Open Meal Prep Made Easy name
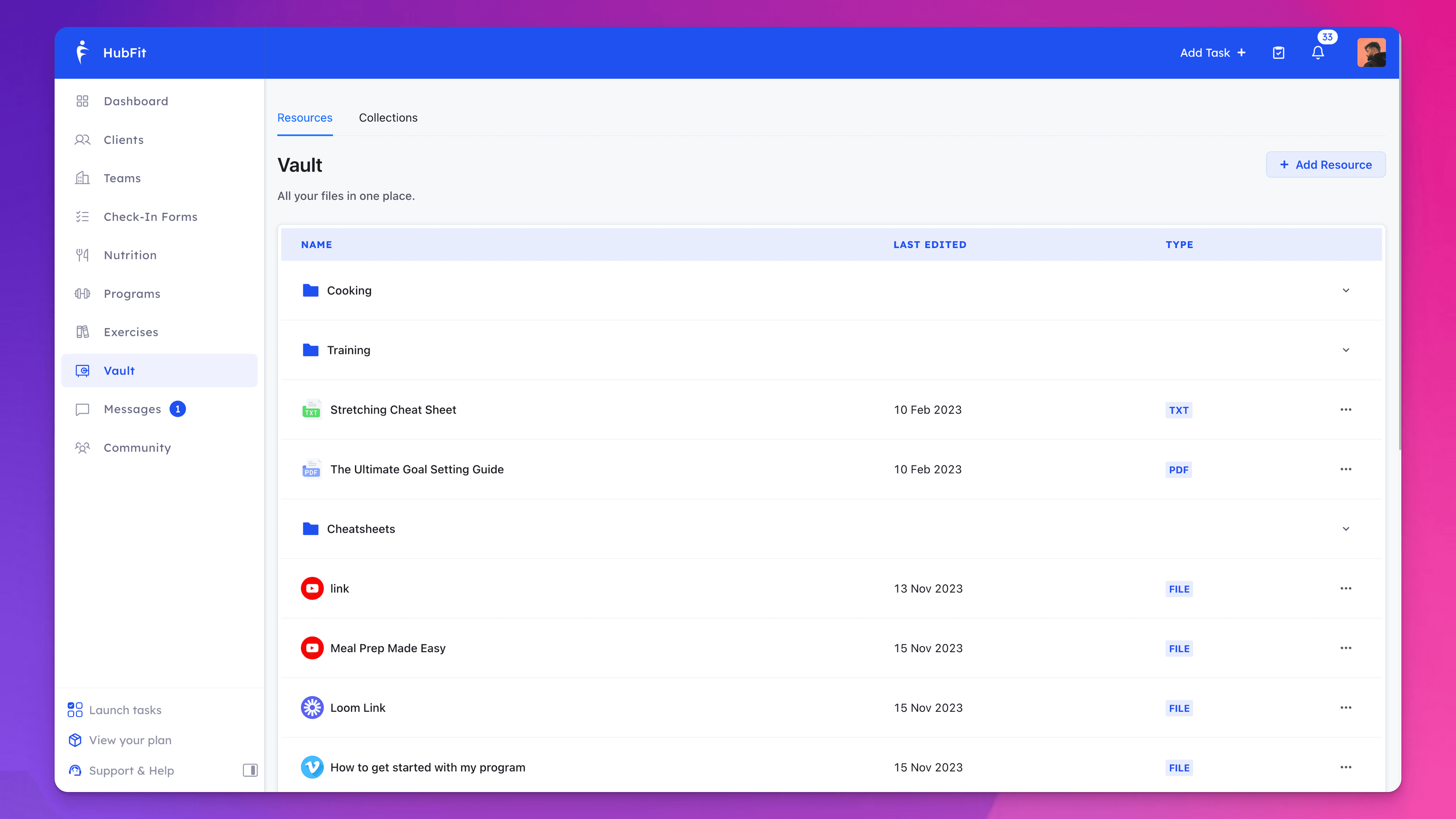This screenshot has height=819, width=1456. pos(388,648)
